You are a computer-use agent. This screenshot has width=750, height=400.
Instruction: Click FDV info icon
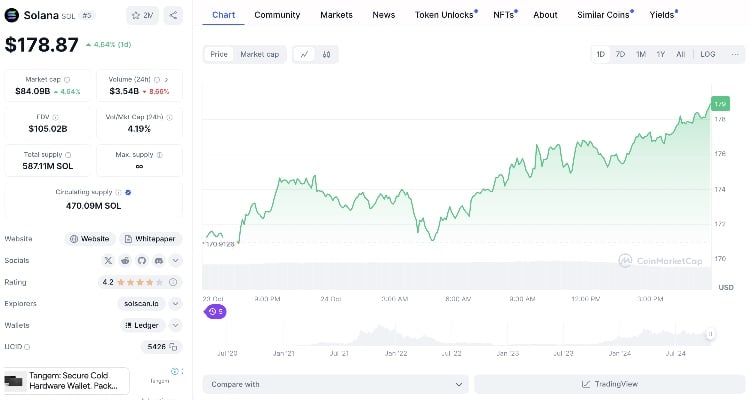tap(55, 117)
